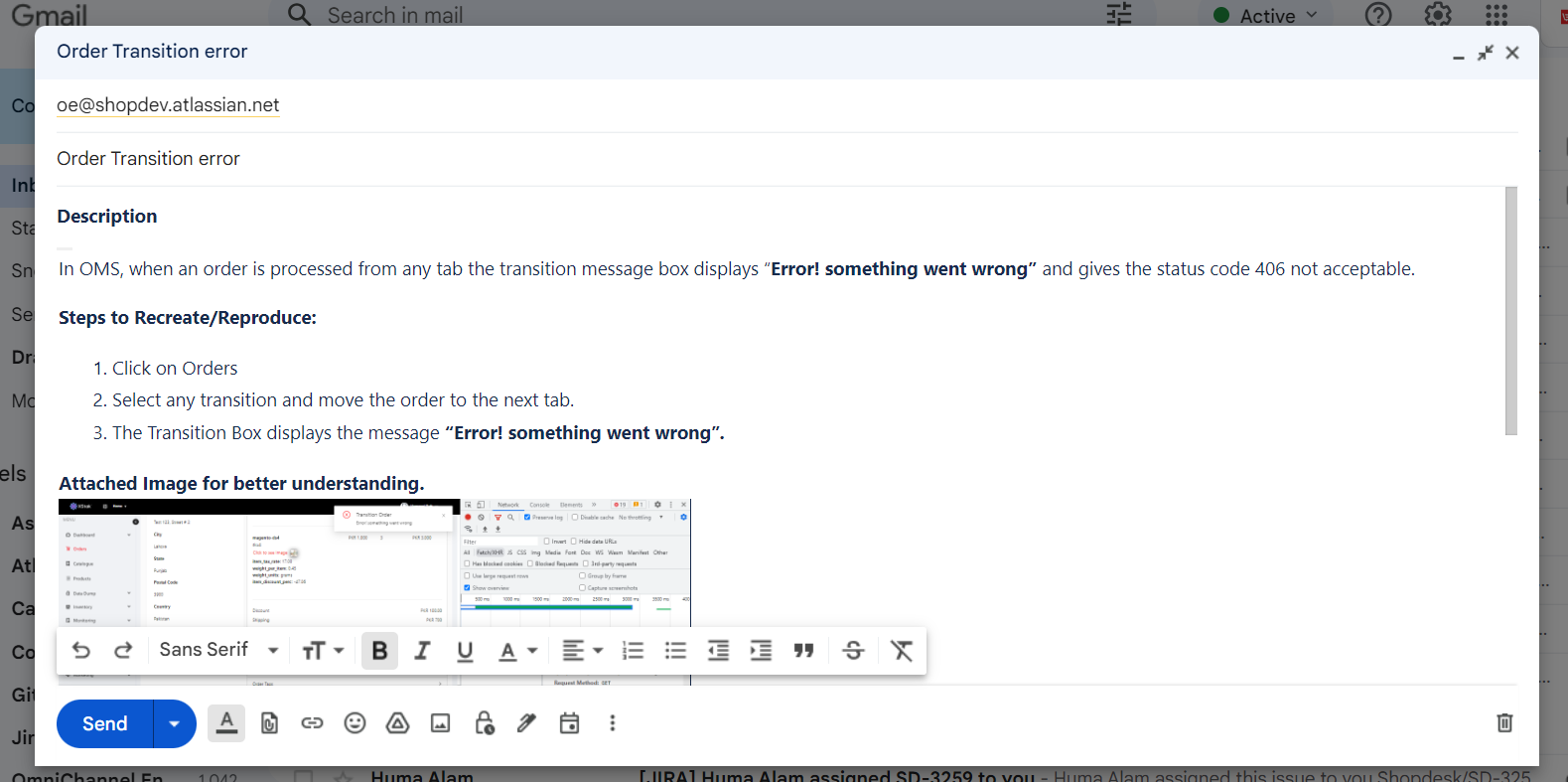
Task: Attach files with the paperclip icon
Action: (269, 723)
